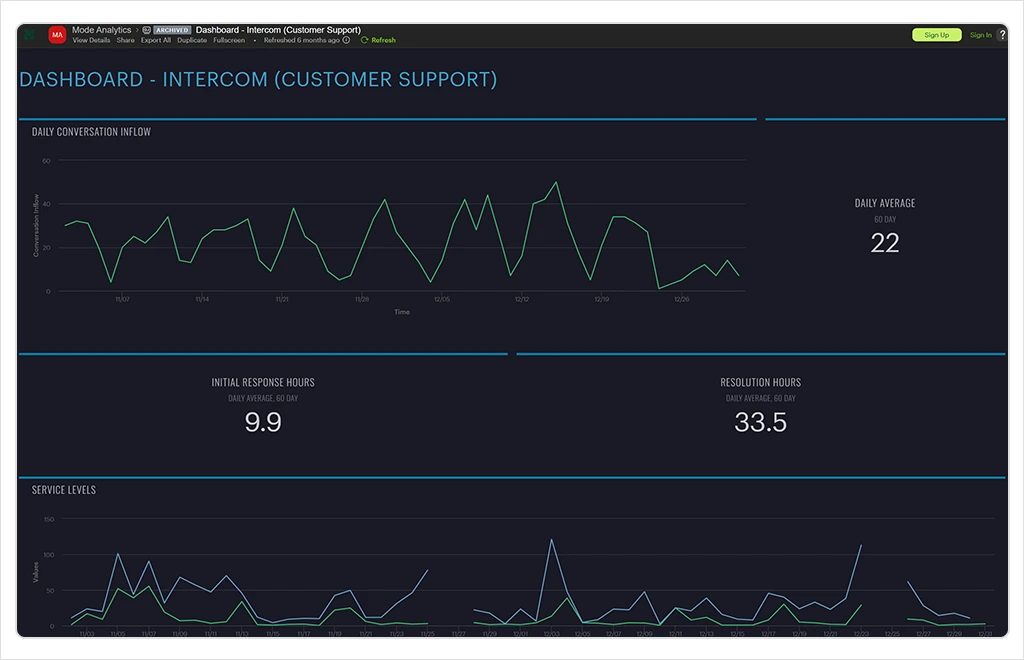Click the info icon beside refreshed time
Viewport: 1024px width, 660px height.
pyautogui.click(x=347, y=41)
